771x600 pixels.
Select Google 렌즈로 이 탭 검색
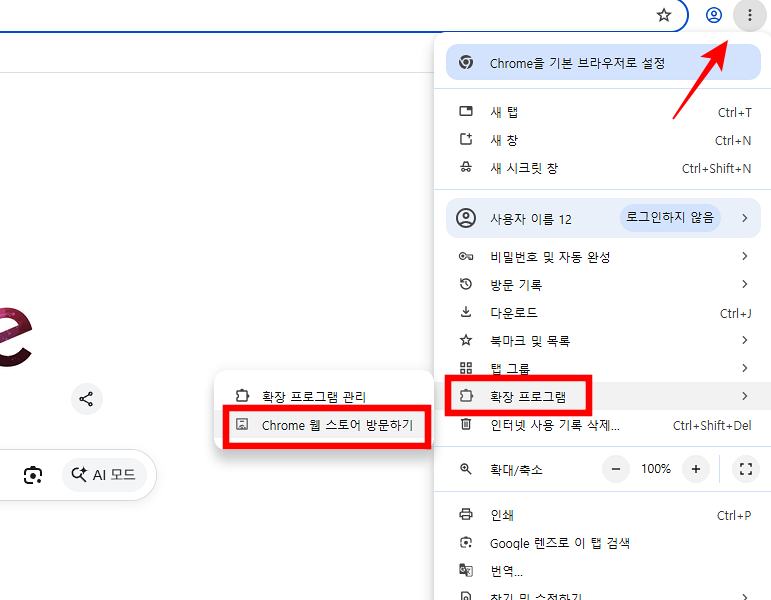click(605, 543)
